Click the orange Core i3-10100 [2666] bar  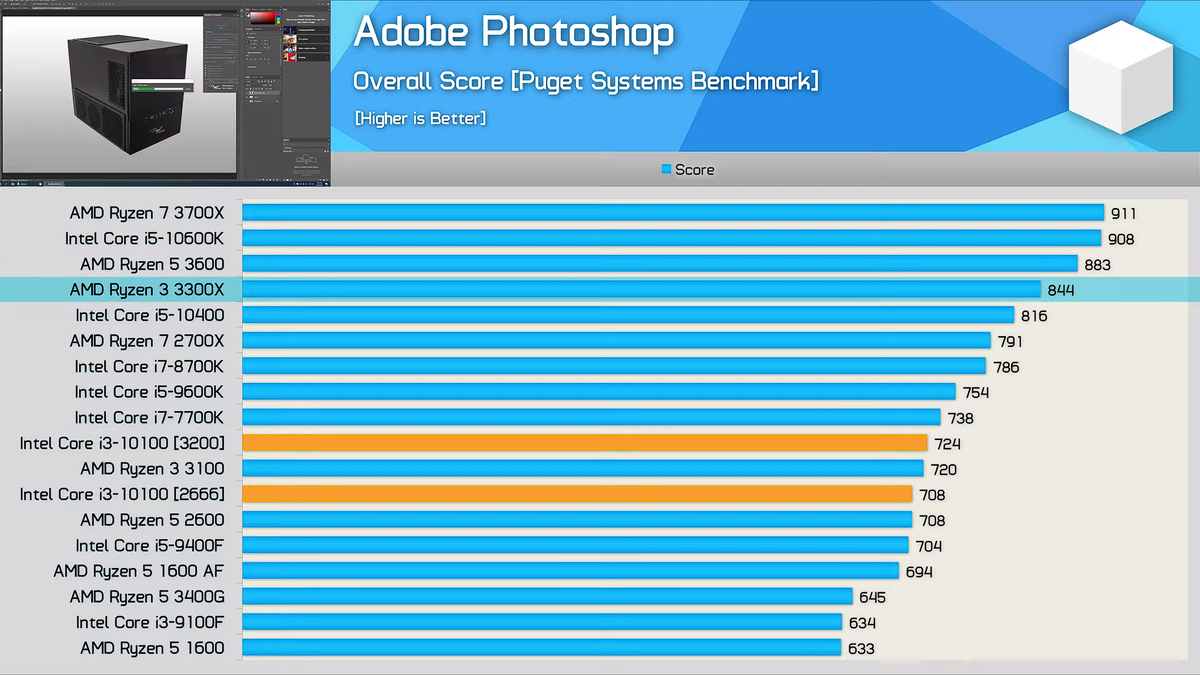tap(578, 494)
